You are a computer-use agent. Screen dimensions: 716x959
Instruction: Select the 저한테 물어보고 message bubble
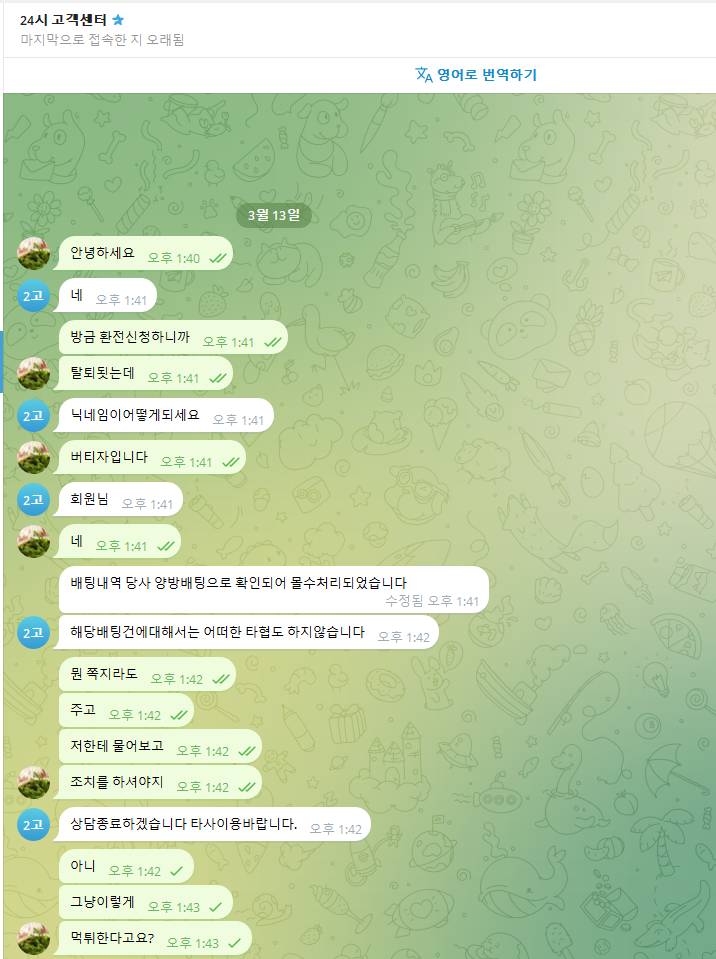pos(160,747)
